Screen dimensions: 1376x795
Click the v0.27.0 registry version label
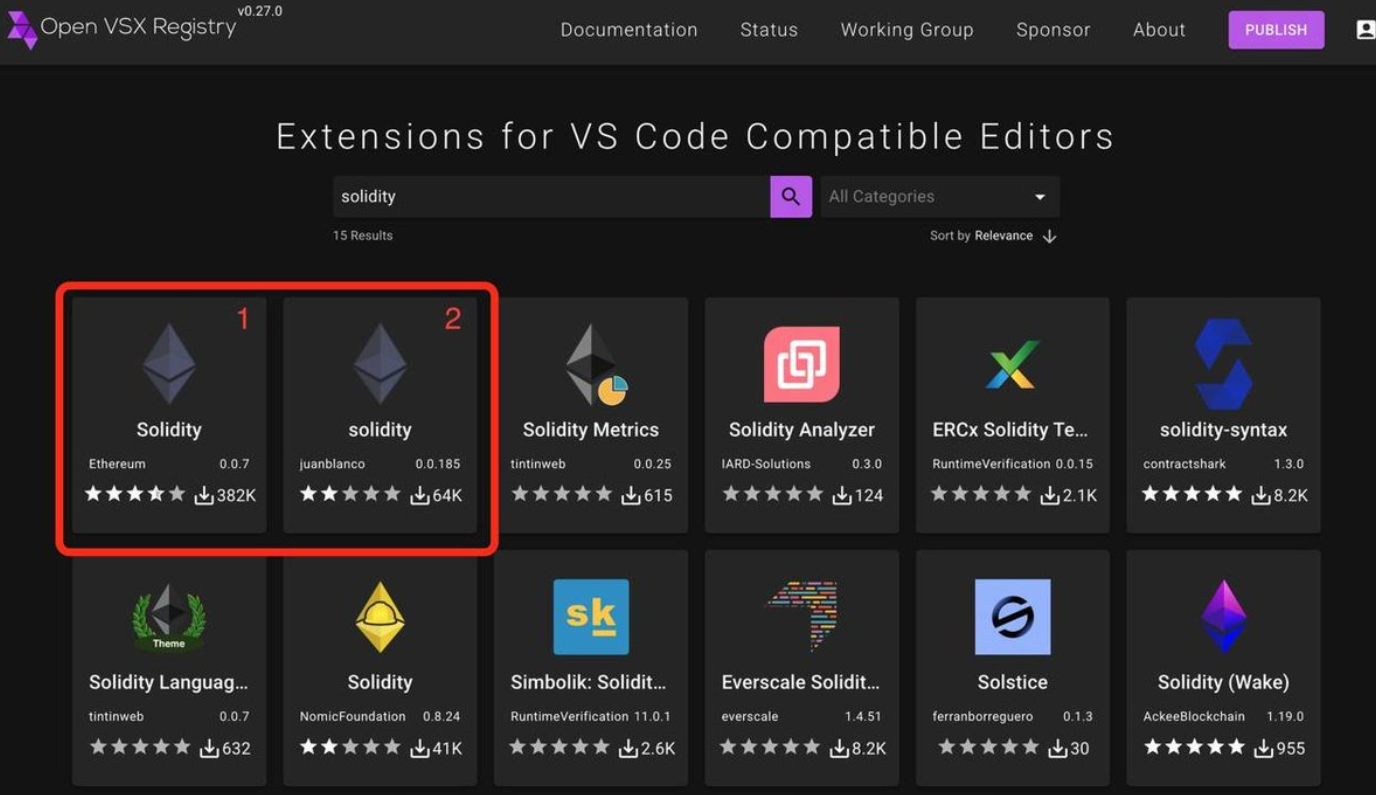click(260, 11)
